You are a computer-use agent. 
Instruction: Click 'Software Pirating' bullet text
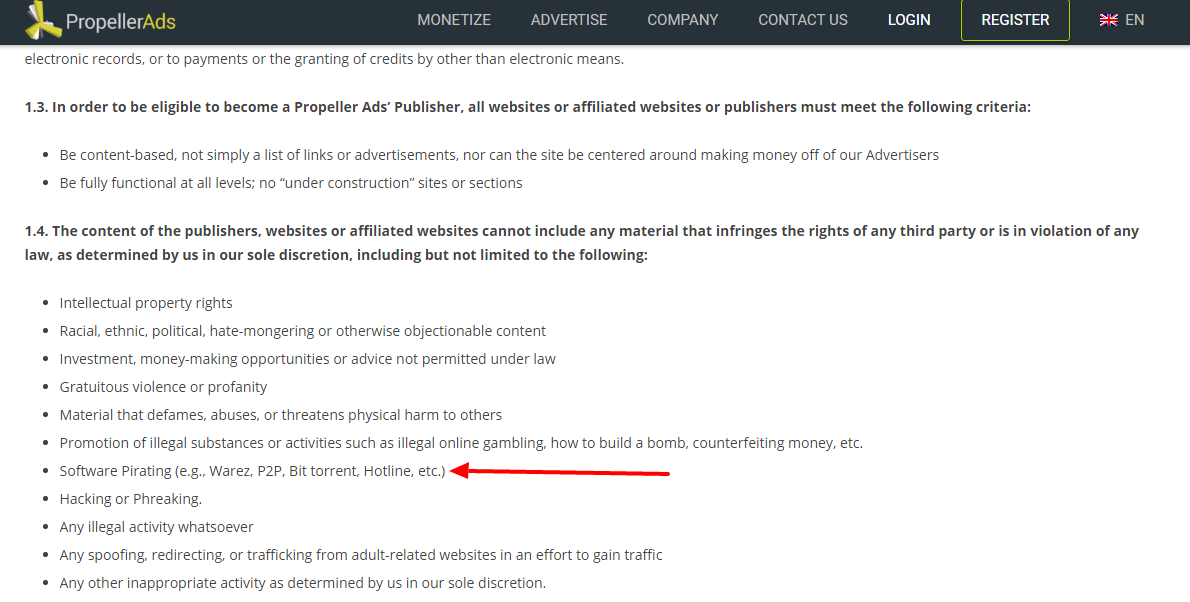(x=252, y=471)
